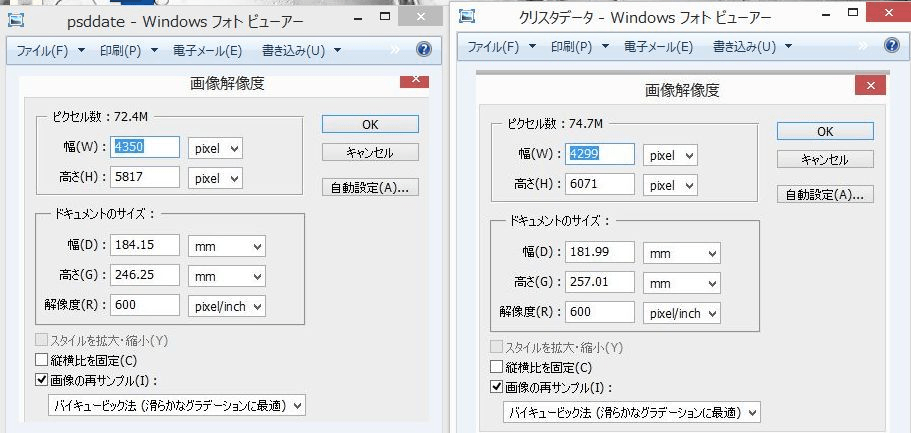Viewport: 911px width, 433px height.
Task: Open 書き込み(U) menu in クリスタデータ window
Action: pyautogui.click(x=753, y=46)
